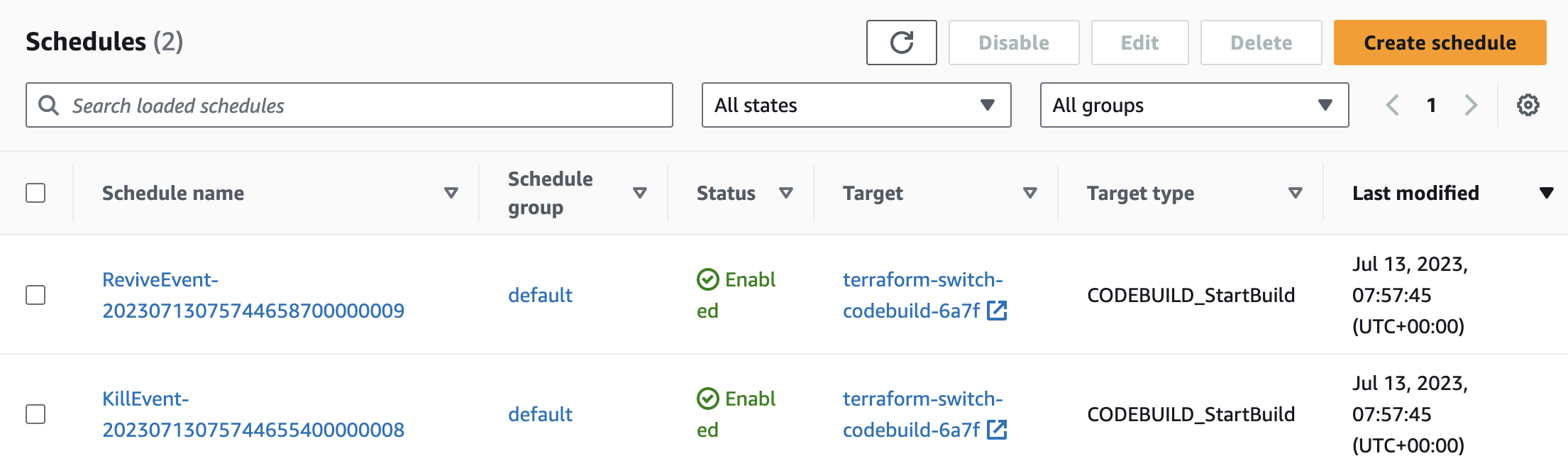Expand the All groups filter dropdown

point(1194,106)
